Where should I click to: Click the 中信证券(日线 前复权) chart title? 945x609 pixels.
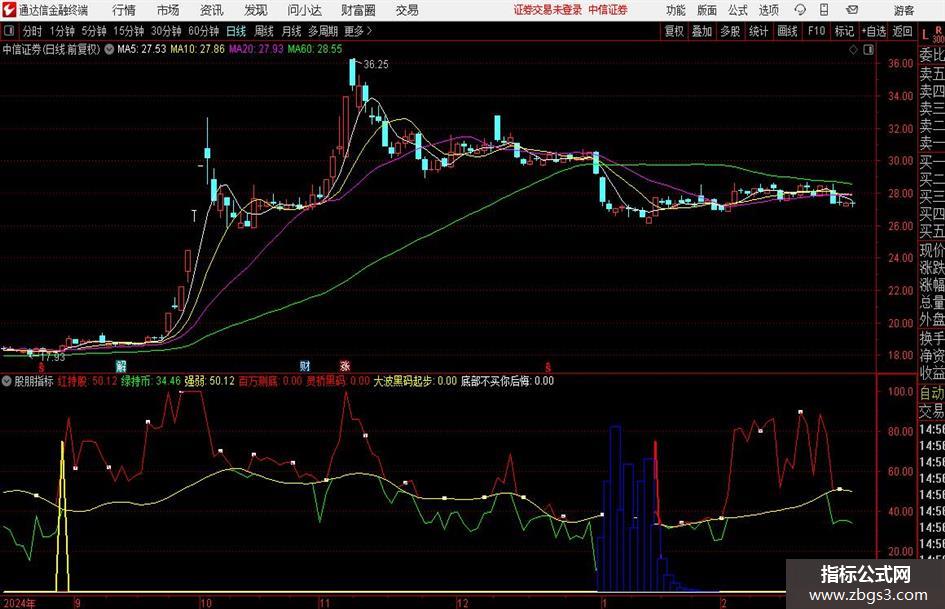(x=51, y=49)
